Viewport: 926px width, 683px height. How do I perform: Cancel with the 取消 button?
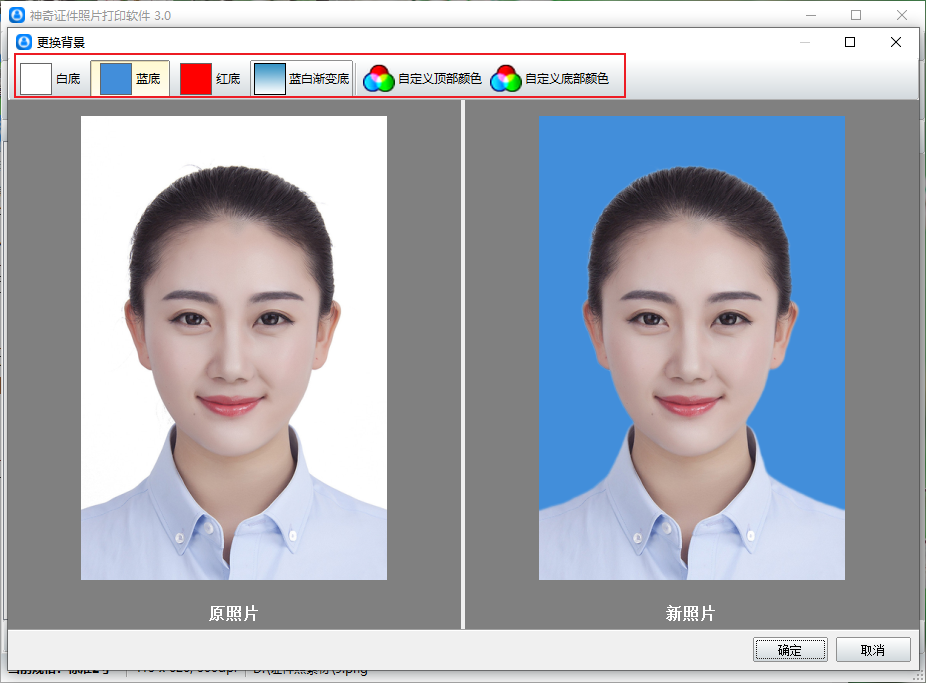click(873, 650)
